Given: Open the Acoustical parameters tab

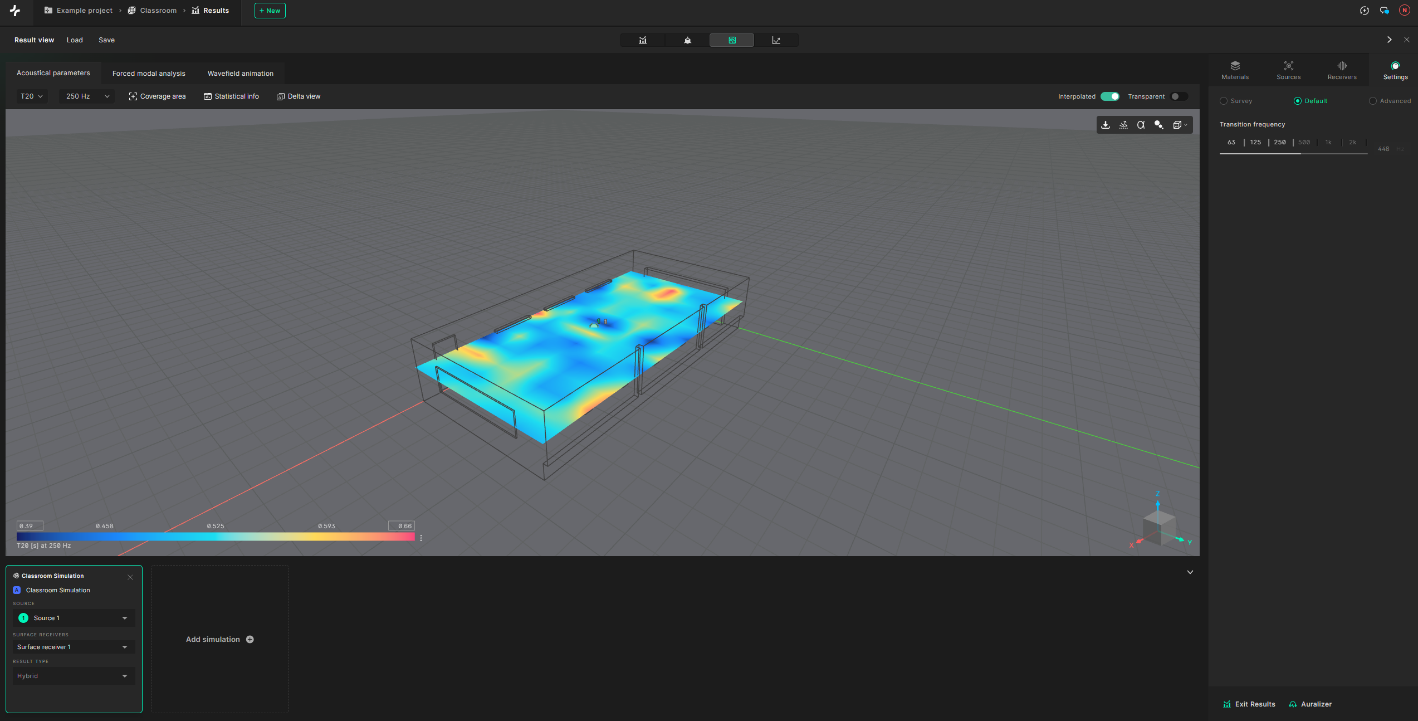Looking at the screenshot, I should (53, 73).
